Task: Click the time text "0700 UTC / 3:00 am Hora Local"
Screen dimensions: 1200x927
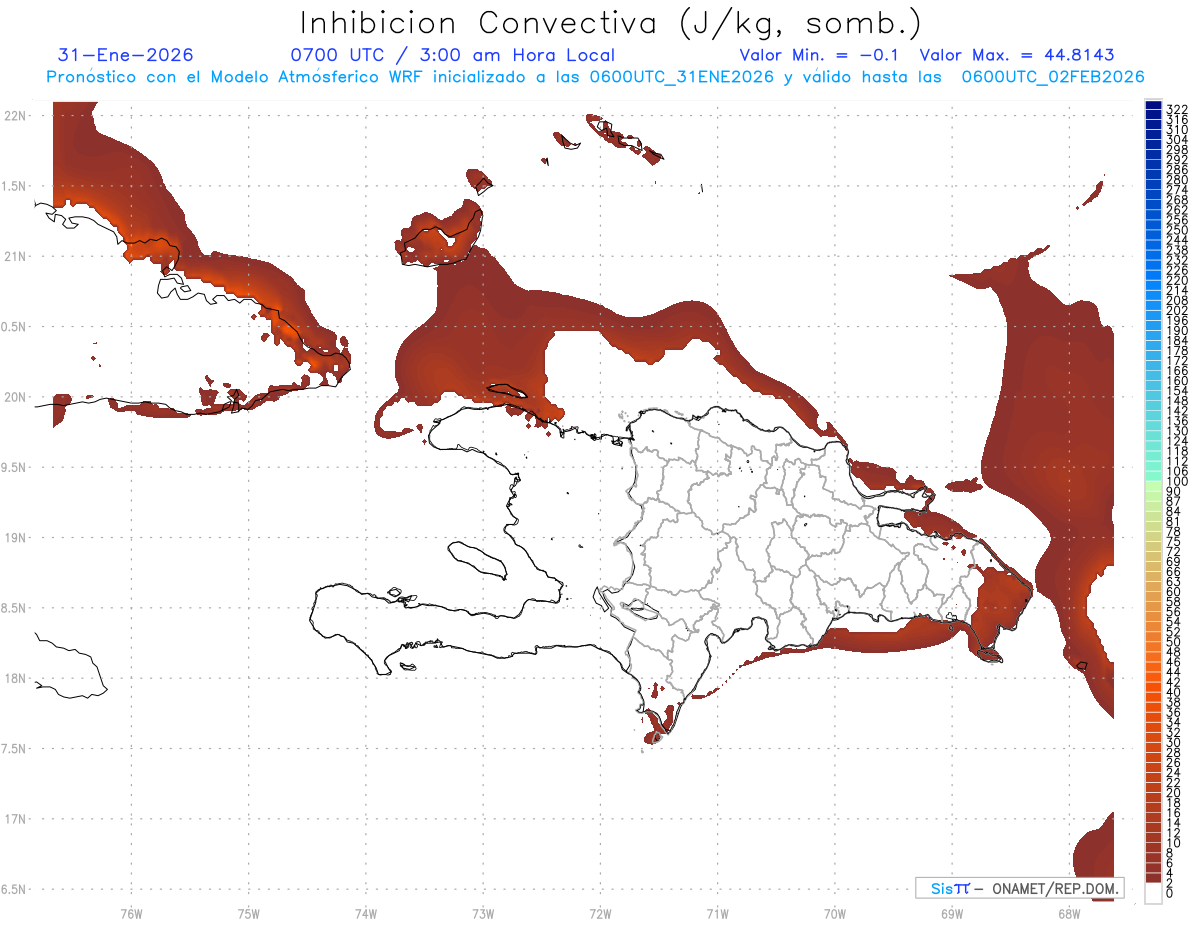Action: pos(452,55)
